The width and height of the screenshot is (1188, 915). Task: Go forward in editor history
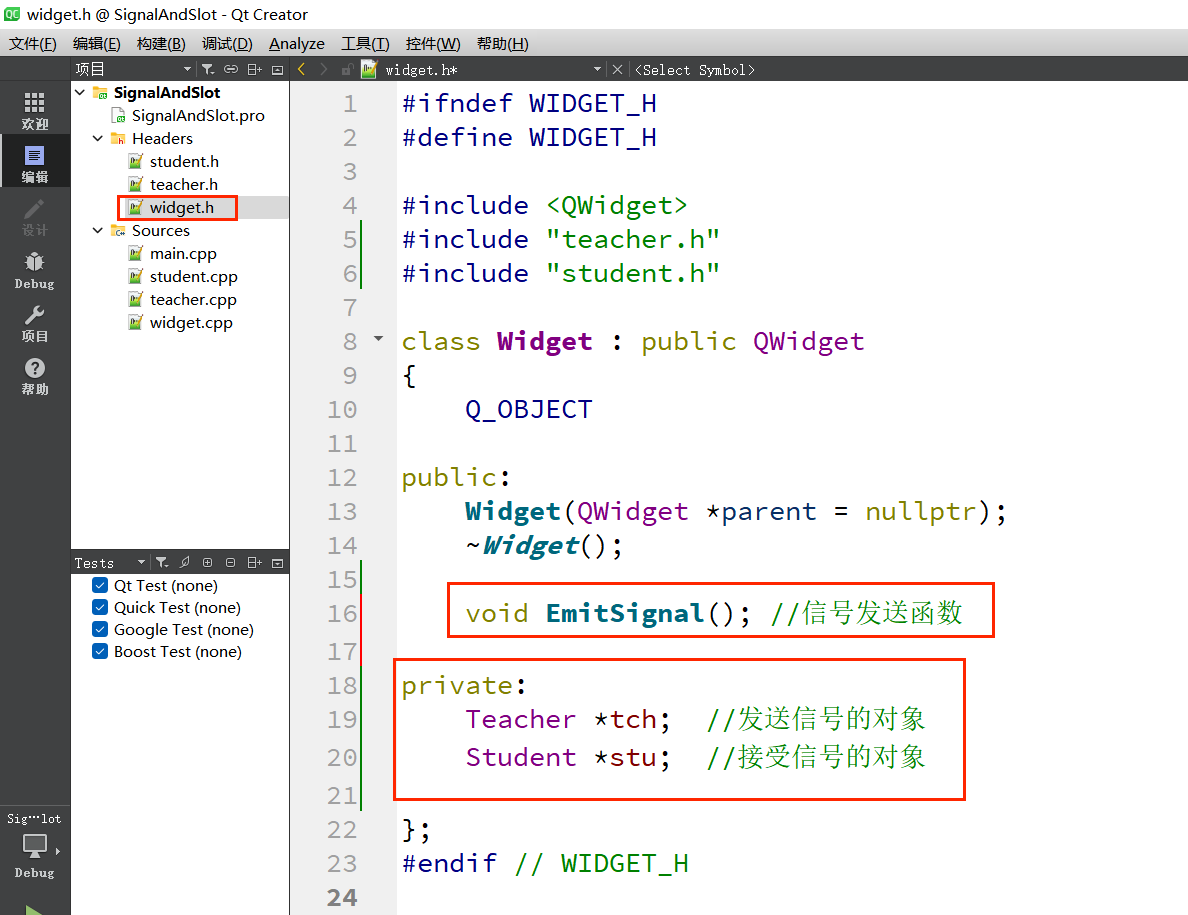click(324, 70)
